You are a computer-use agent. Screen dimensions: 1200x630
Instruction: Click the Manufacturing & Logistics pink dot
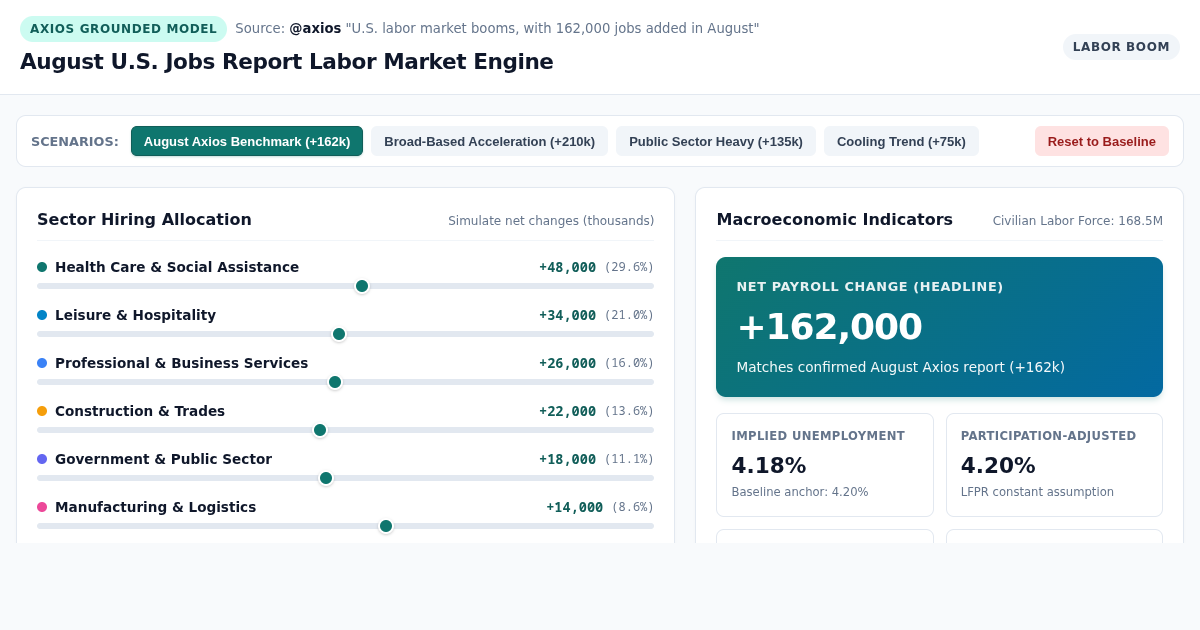pyautogui.click(x=42, y=507)
